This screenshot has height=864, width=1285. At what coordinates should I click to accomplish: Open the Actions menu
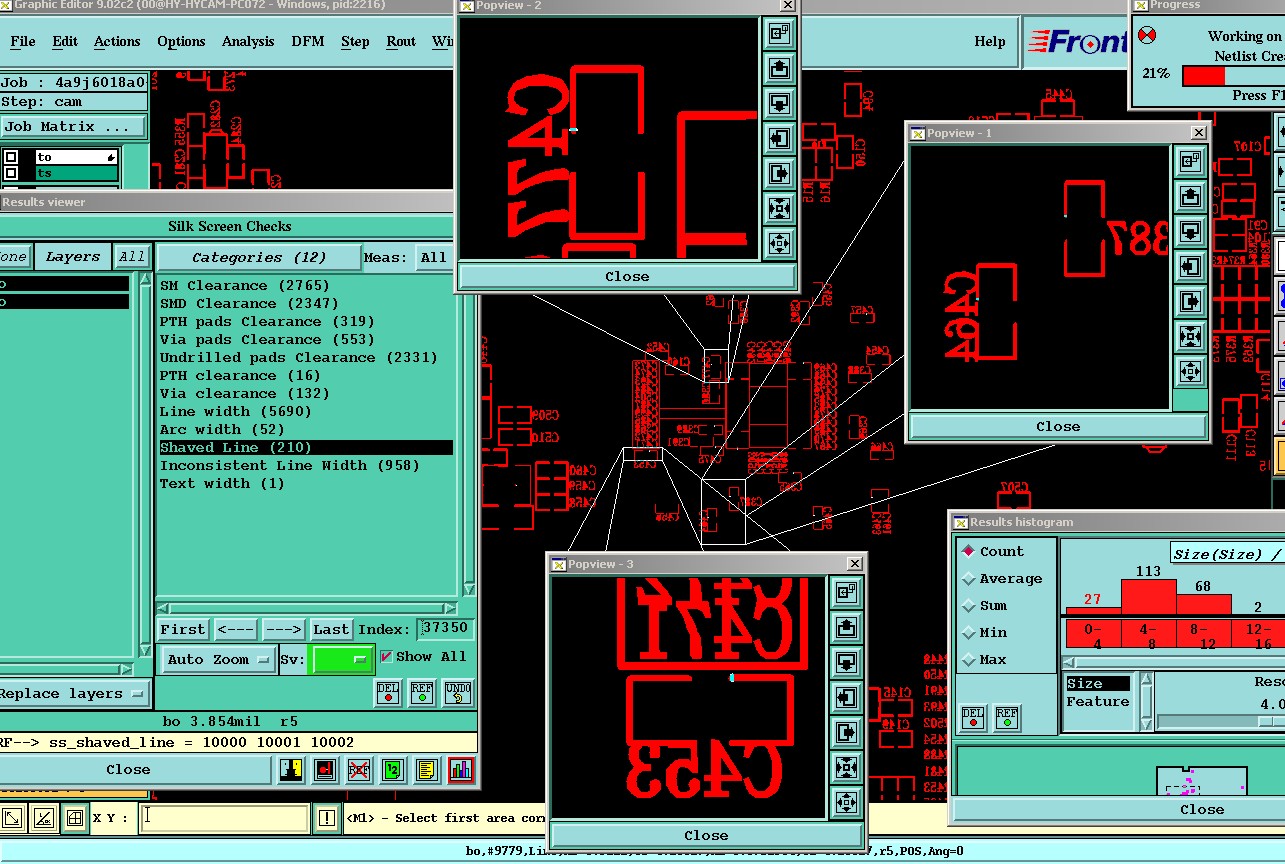[x=117, y=41]
